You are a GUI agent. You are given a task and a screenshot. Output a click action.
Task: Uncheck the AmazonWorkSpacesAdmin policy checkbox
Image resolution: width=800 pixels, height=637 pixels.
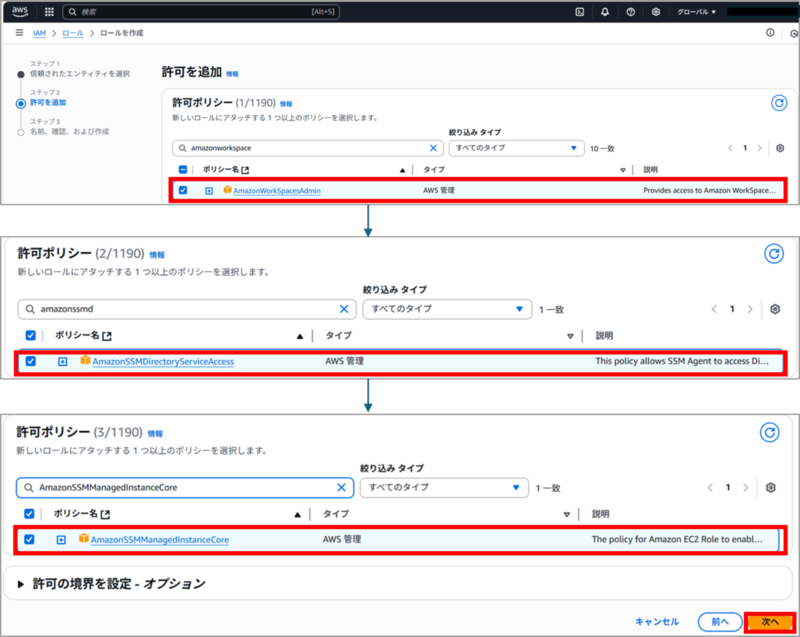pos(183,190)
